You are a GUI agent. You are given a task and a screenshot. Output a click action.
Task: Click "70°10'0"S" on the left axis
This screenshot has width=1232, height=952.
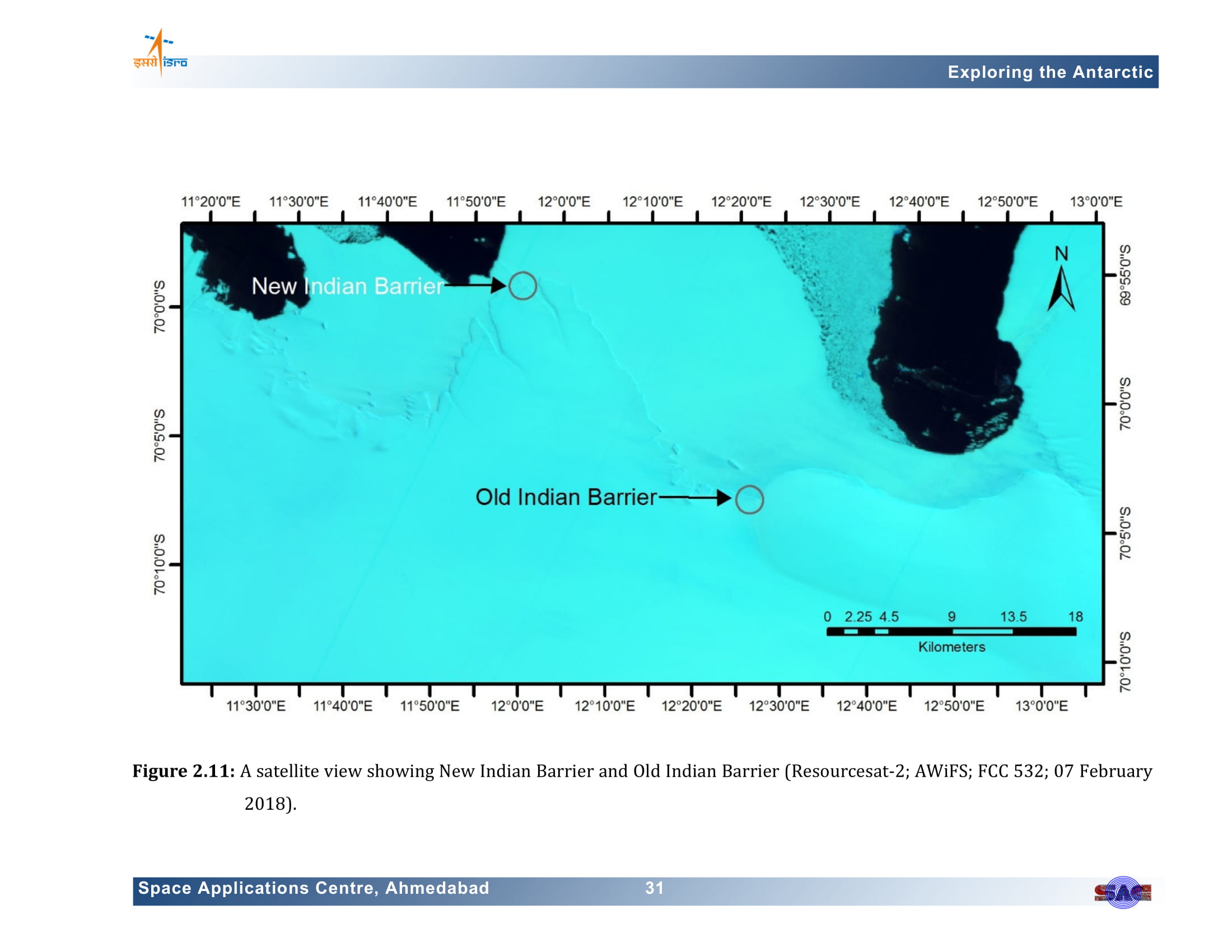(x=160, y=564)
